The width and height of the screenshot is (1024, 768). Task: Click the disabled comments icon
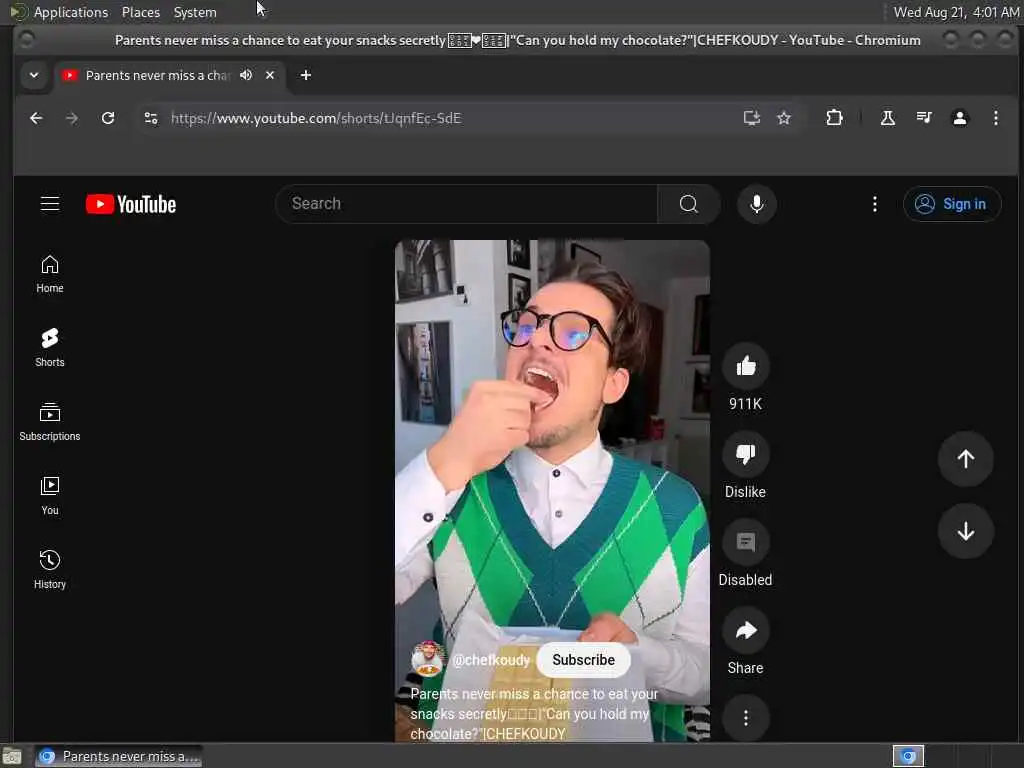(745, 542)
